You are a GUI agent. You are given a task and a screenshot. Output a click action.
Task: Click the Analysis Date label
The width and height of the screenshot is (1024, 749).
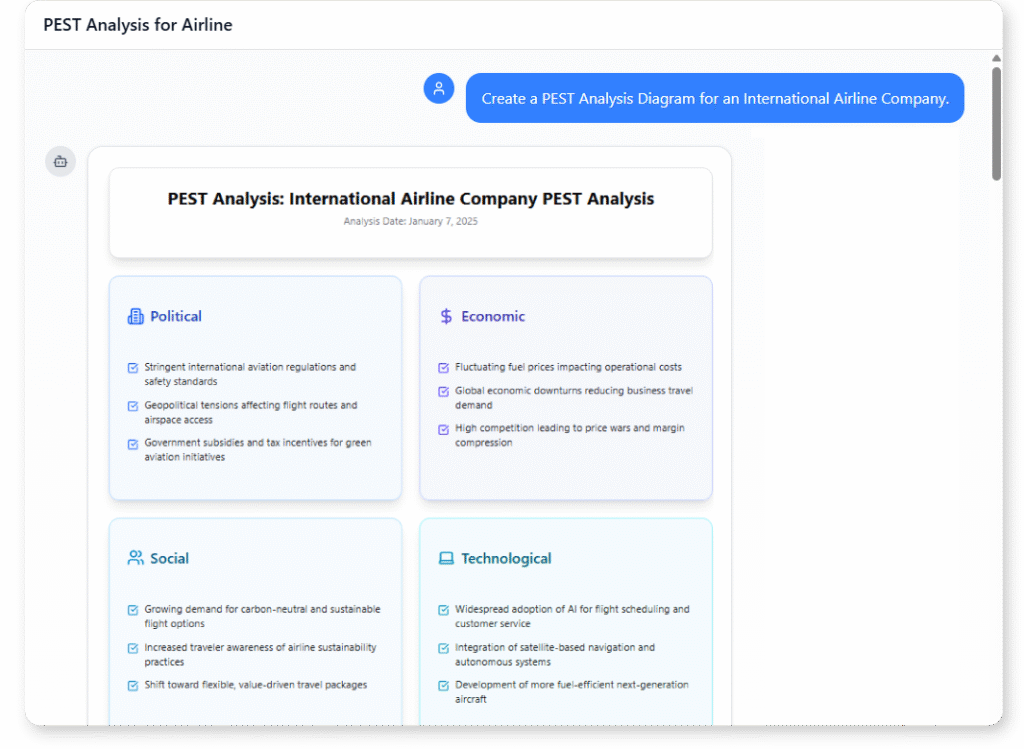pyautogui.click(x=410, y=221)
